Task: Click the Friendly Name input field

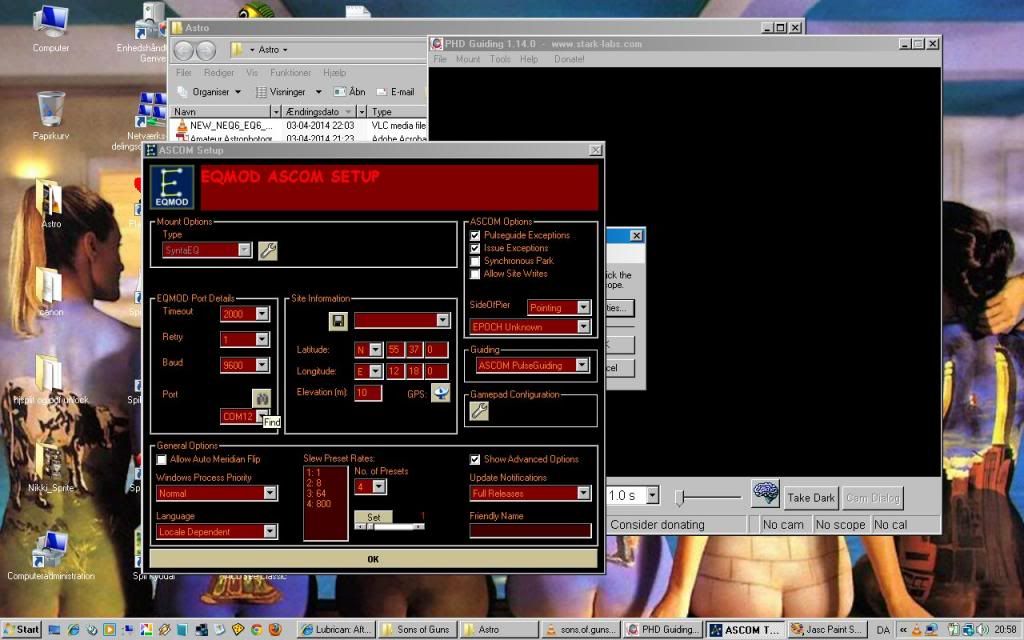Action: click(x=530, y=530)
